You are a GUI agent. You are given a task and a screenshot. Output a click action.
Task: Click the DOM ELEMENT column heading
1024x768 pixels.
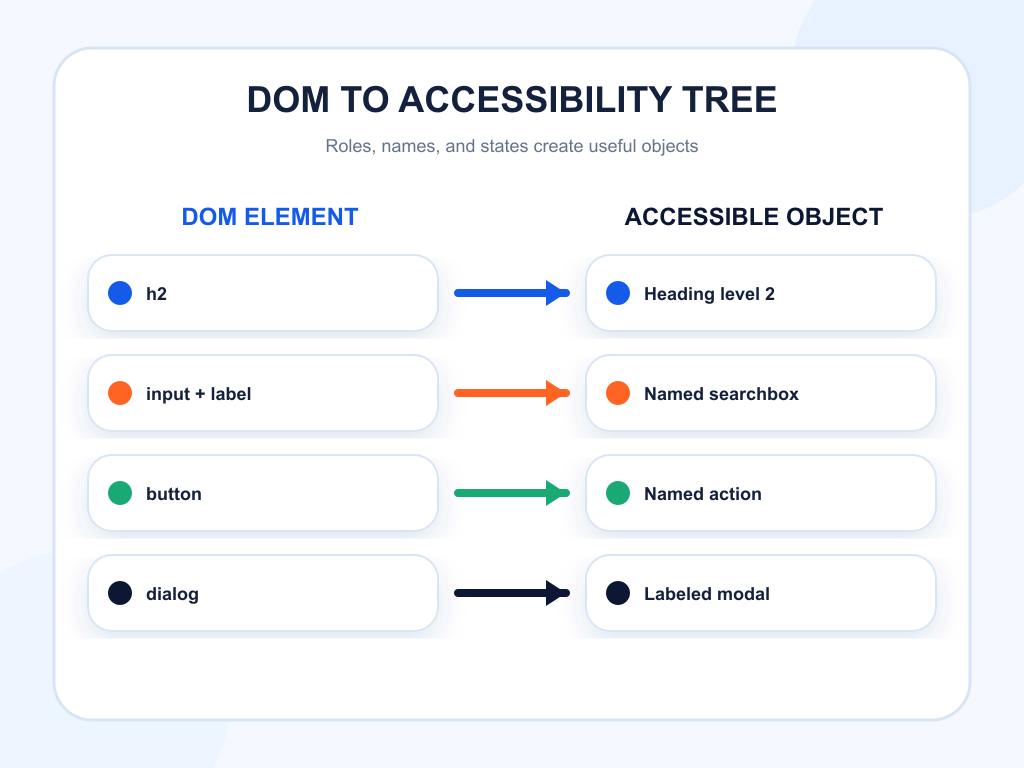[x=270, y=217]
